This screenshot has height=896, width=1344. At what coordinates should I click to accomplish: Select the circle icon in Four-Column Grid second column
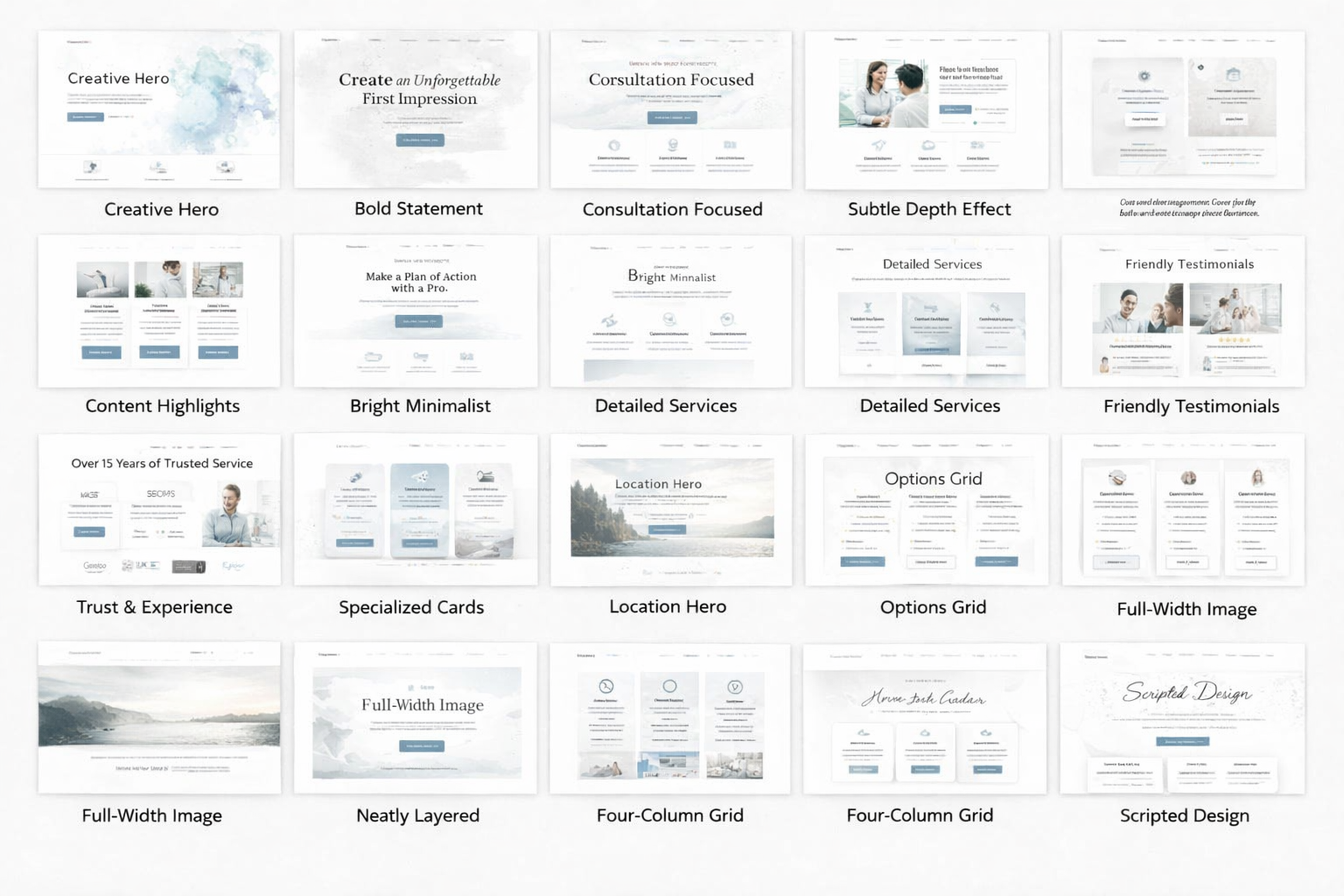670,685
